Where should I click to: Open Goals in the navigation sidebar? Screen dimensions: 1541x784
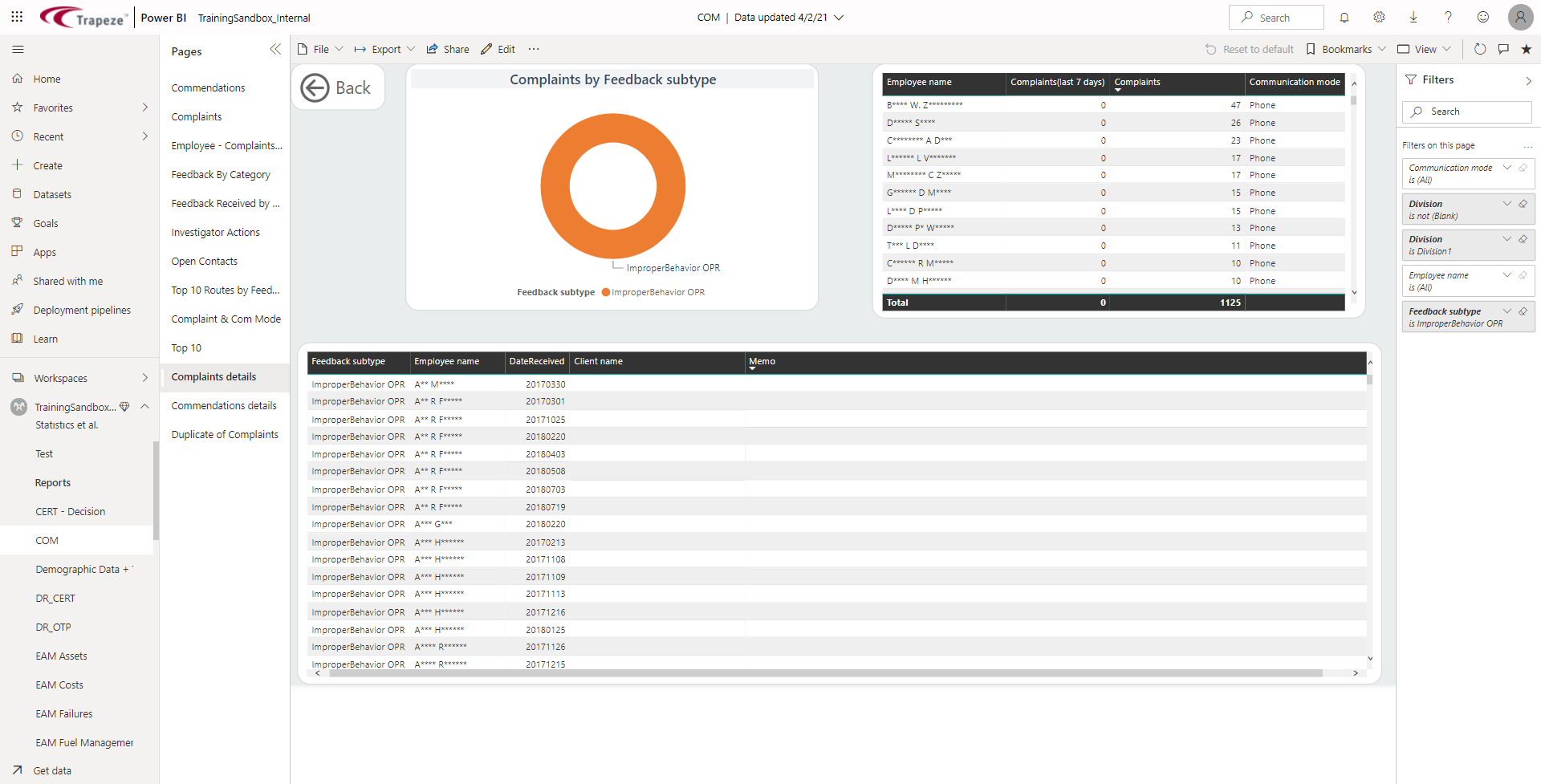46,223
